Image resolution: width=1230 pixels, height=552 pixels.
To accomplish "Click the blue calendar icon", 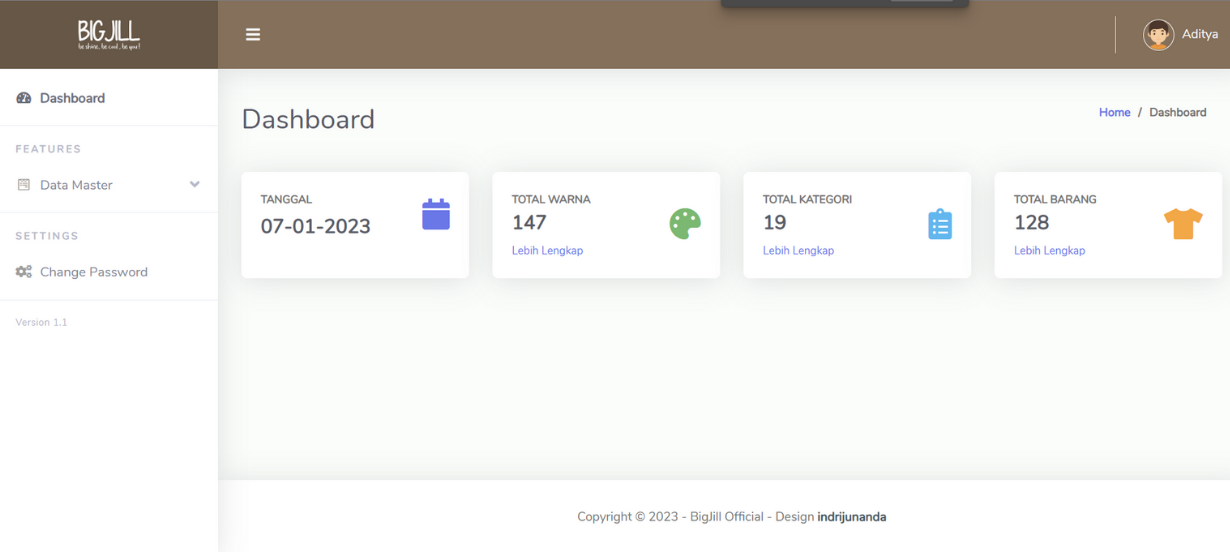I will click(x=436, y=215).
